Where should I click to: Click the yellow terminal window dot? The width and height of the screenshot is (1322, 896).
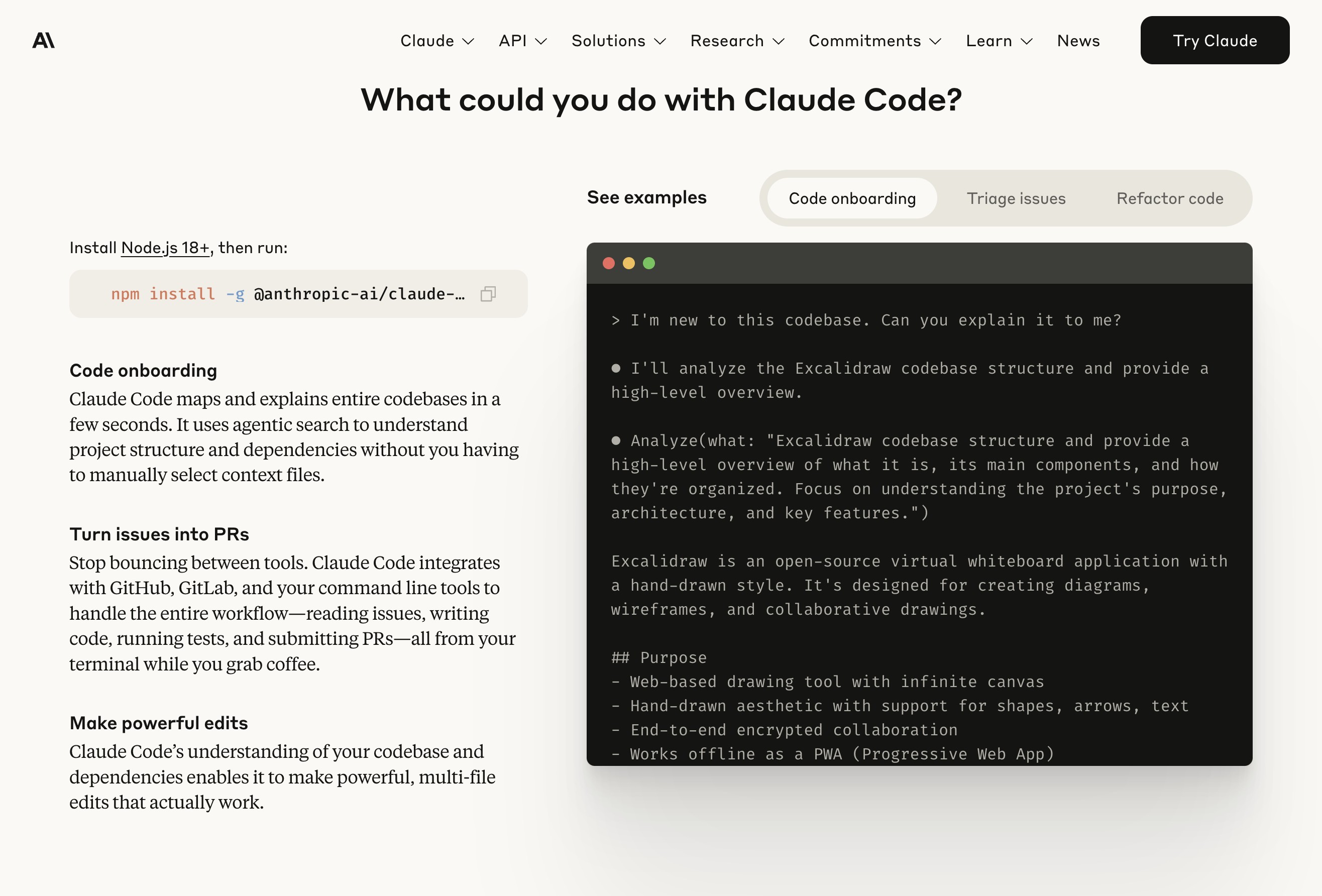point(628,263)
